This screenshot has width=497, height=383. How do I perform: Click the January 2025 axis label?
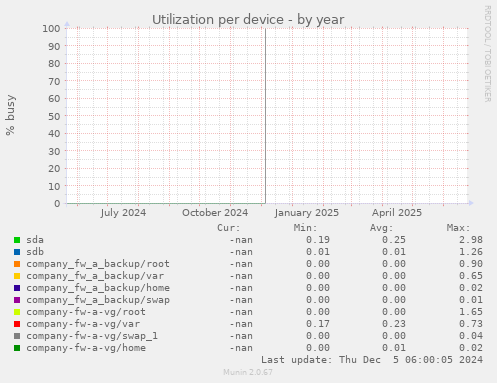pos(307,213)
